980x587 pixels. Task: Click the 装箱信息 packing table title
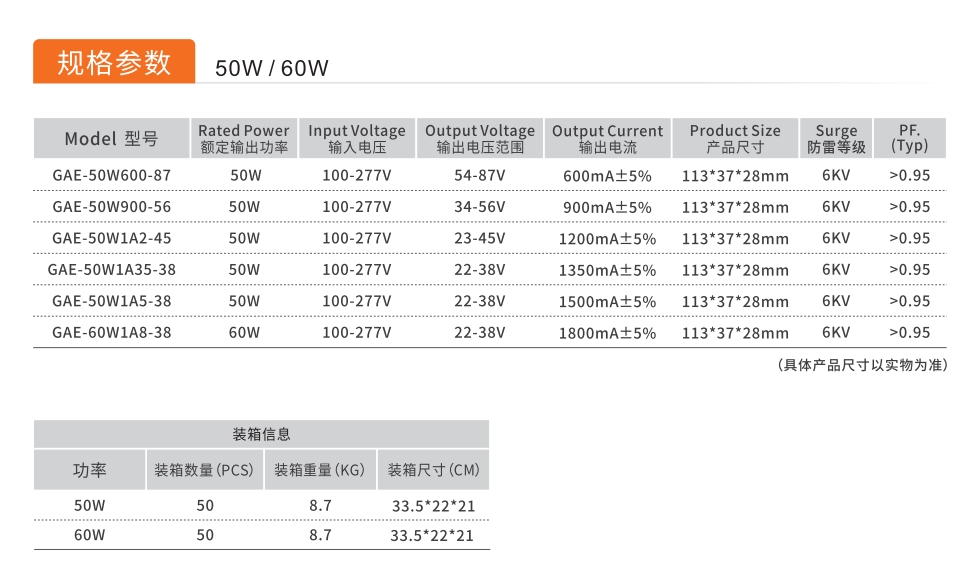tap(261, 434)
